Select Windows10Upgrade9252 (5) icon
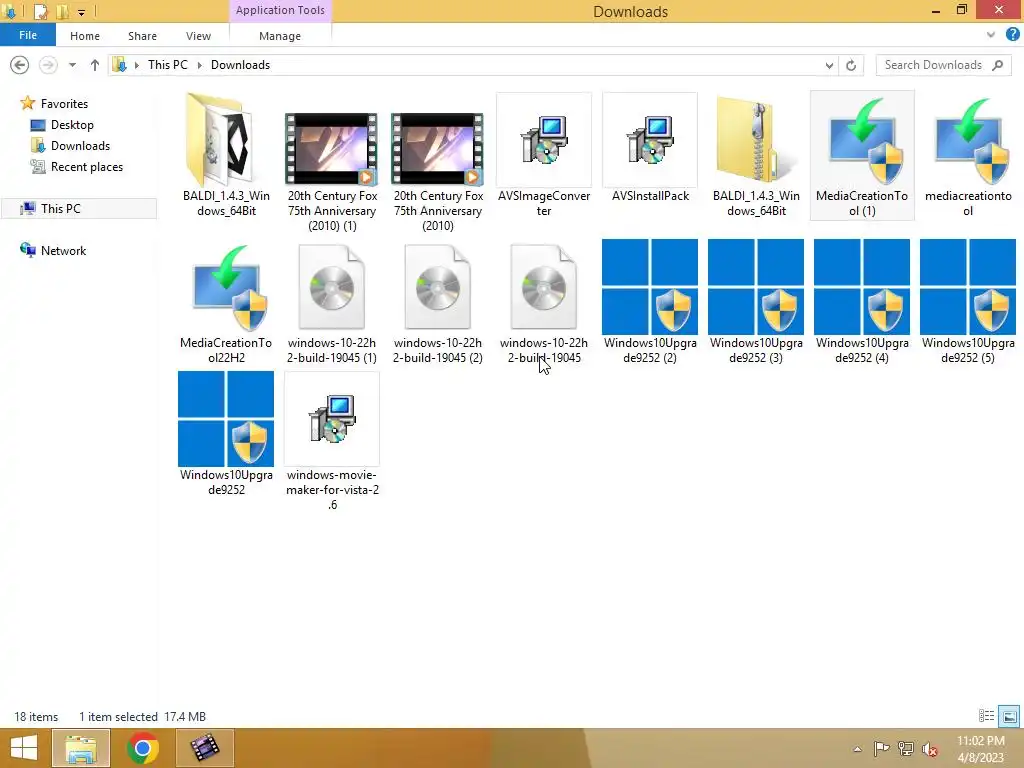The height and width of the screenshot is (768, 1024). point(968,287)
